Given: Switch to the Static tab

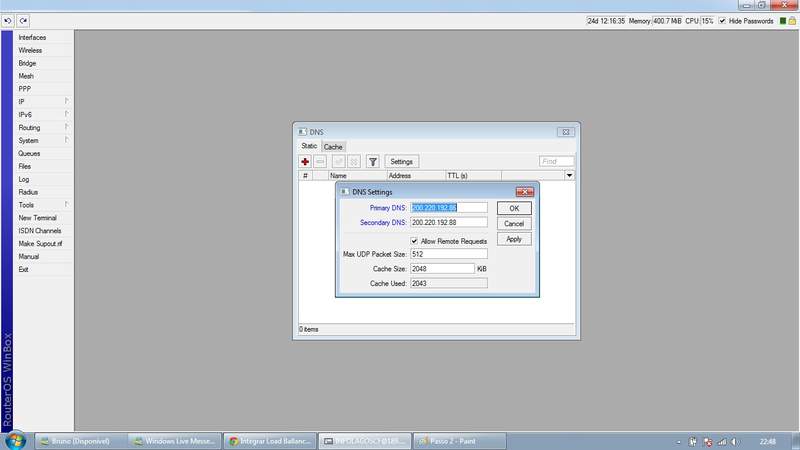Looking at the screenshot, I should tap(309, 146).
